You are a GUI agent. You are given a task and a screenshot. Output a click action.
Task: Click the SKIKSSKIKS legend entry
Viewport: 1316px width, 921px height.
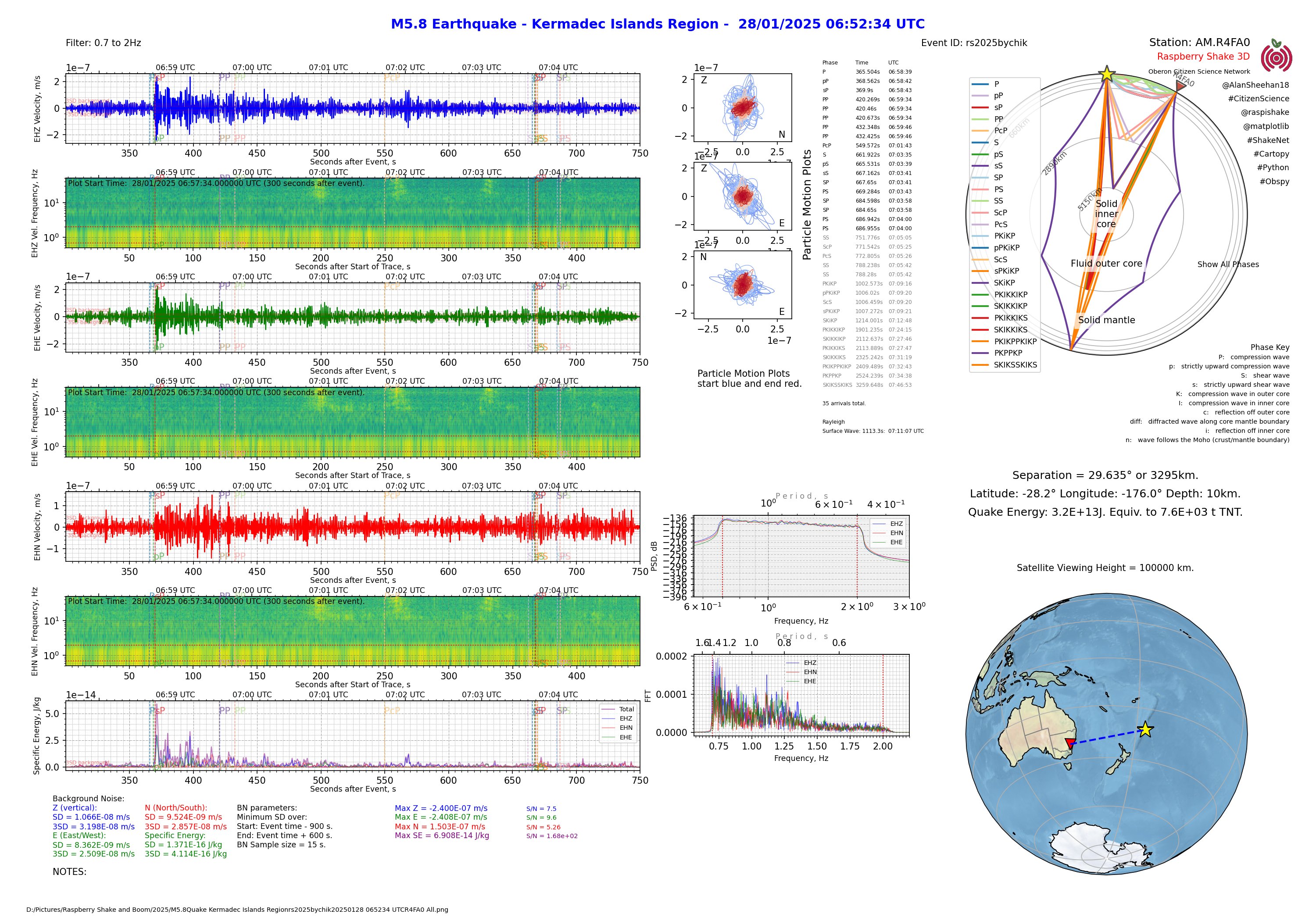1015,364
